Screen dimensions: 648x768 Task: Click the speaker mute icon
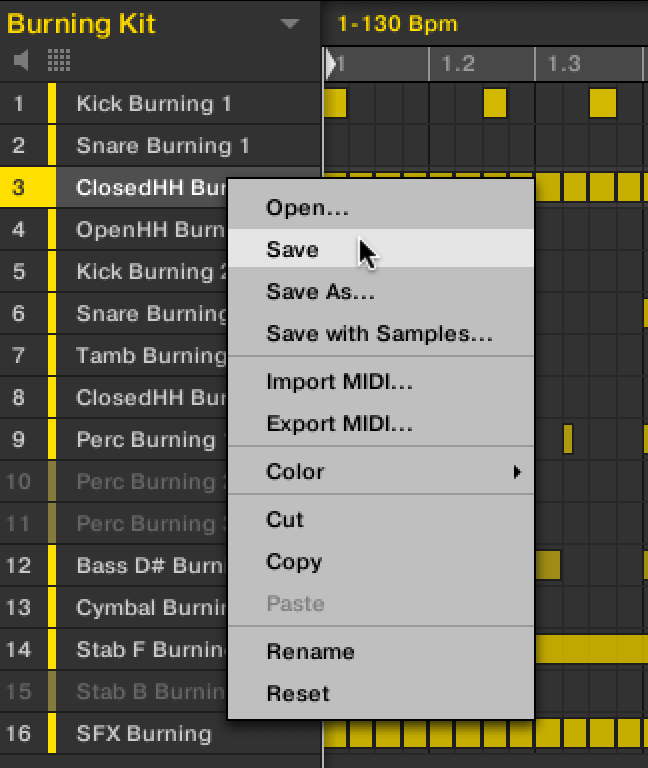pyautogui.click(x=21, y=61)
